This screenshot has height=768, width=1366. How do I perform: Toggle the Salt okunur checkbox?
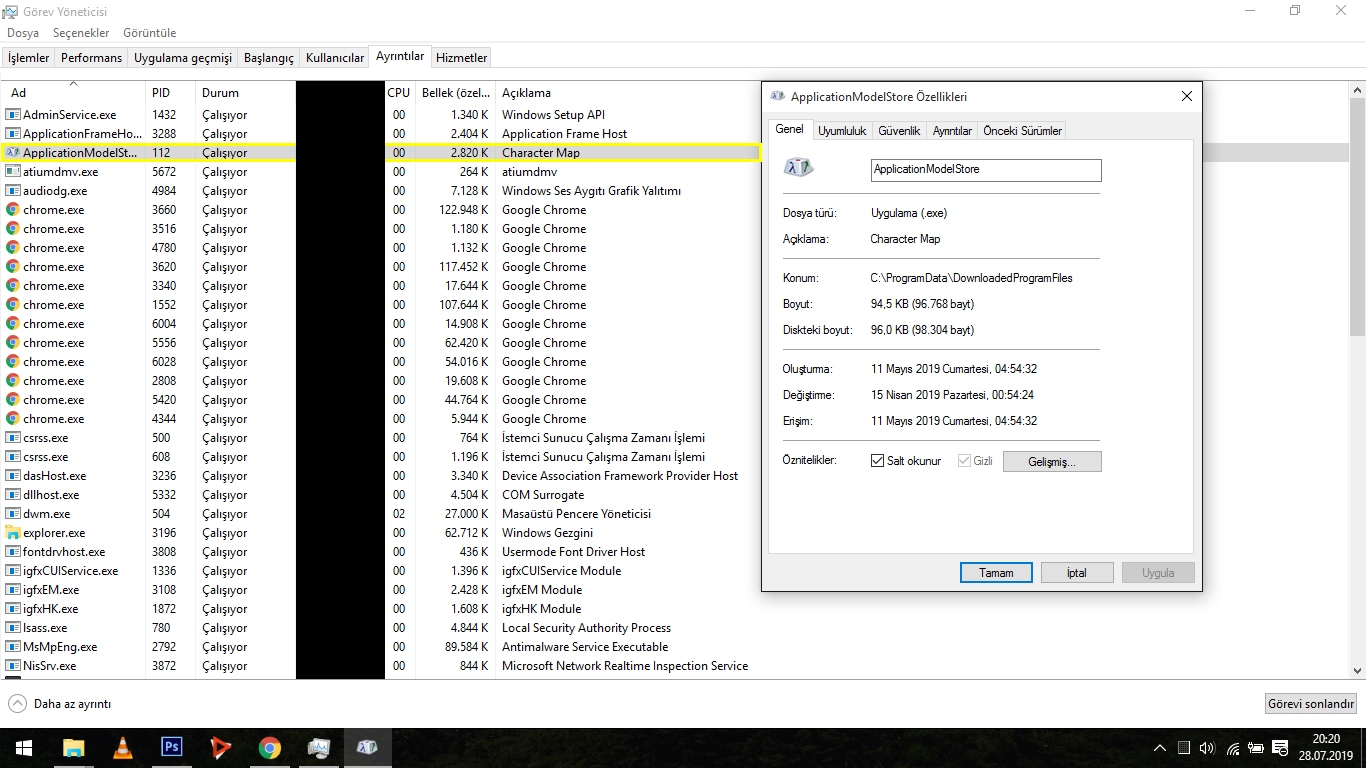pyautogui.click(x=877, y=461)
